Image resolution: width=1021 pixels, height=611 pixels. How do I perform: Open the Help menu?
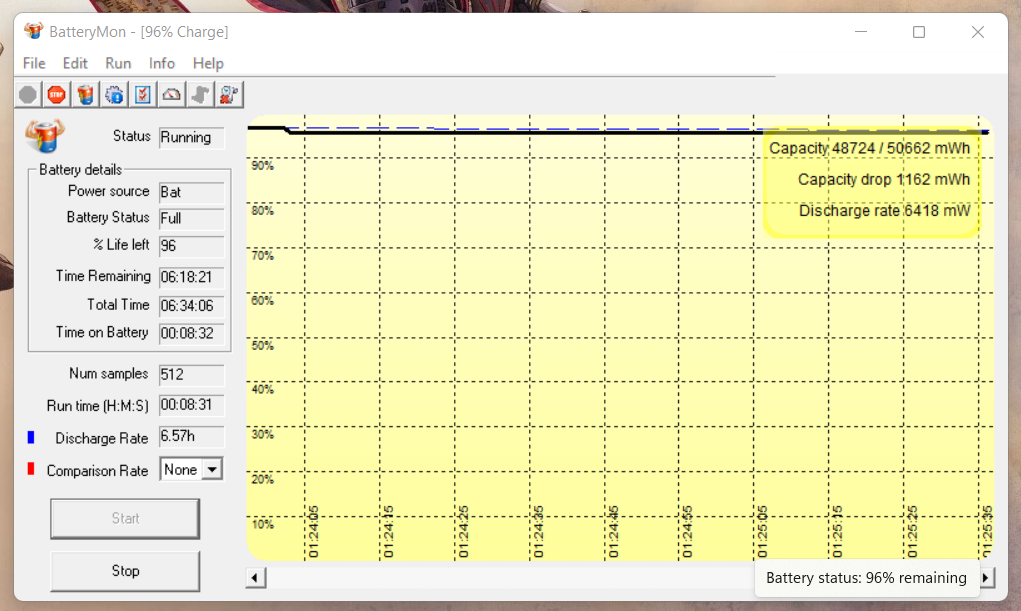[208, 63]
